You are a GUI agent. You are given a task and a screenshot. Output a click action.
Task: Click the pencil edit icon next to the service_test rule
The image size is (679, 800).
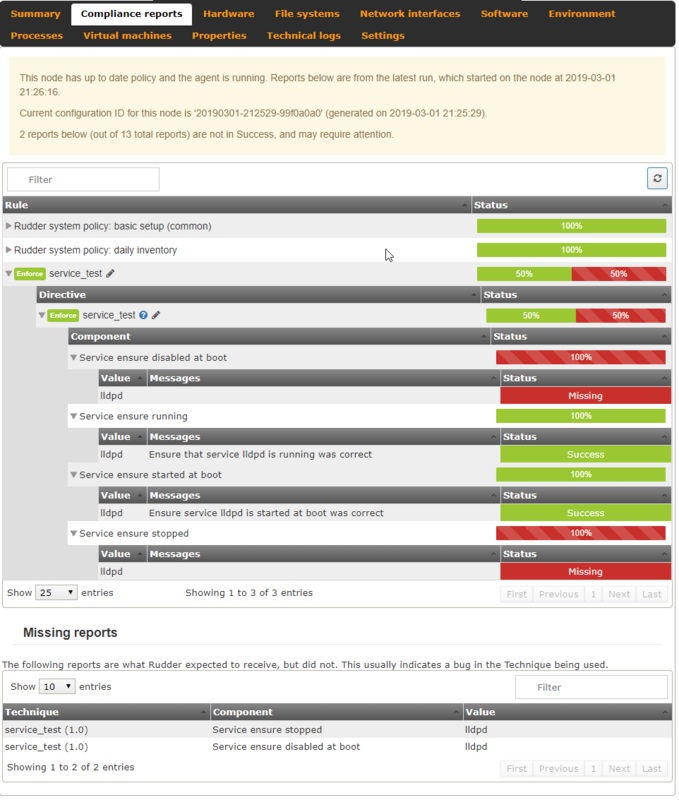(x=111, y=274)
